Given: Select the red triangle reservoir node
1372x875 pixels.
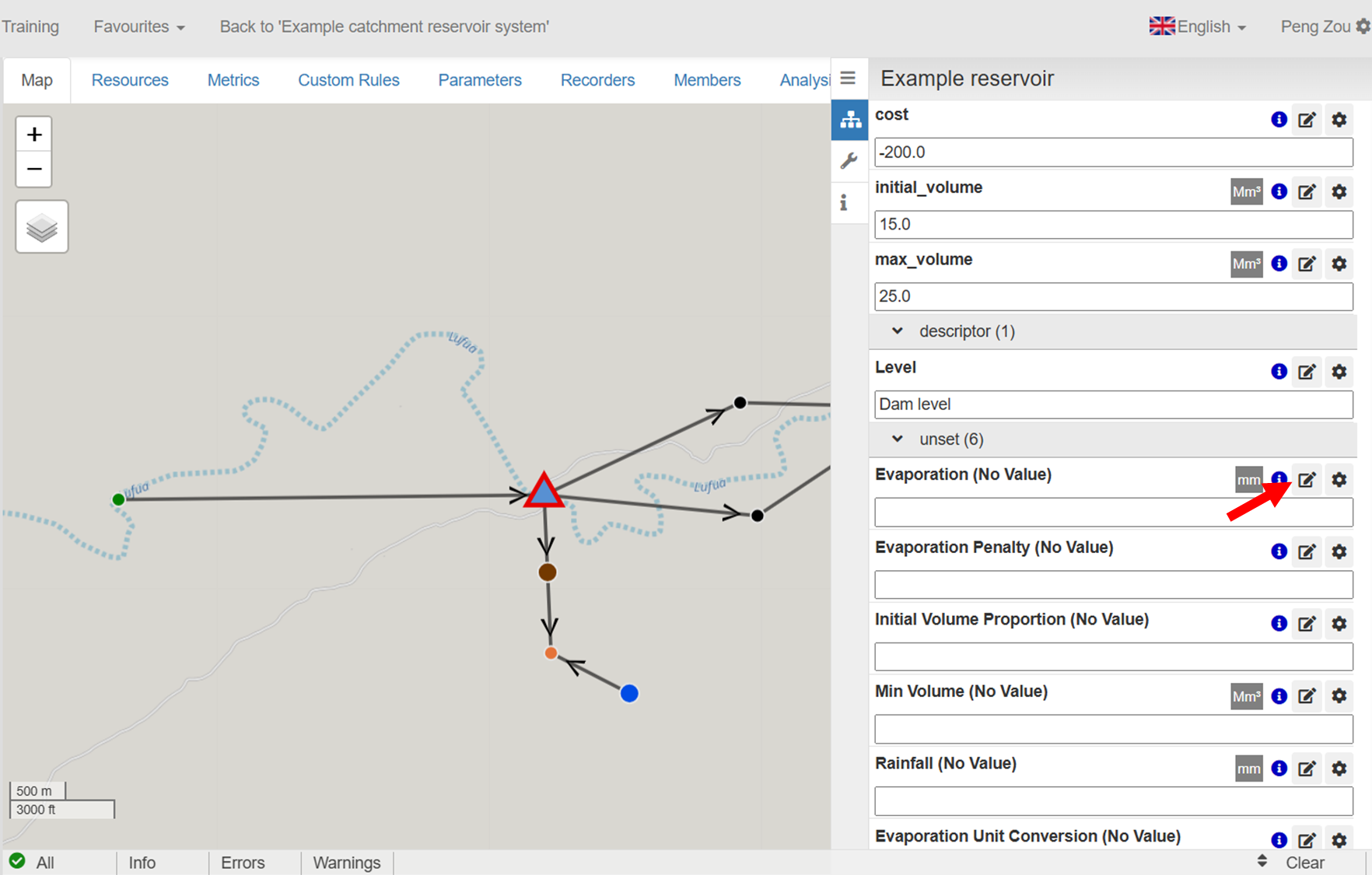Looking at the screenshot, I should click(x=544, y=492).
